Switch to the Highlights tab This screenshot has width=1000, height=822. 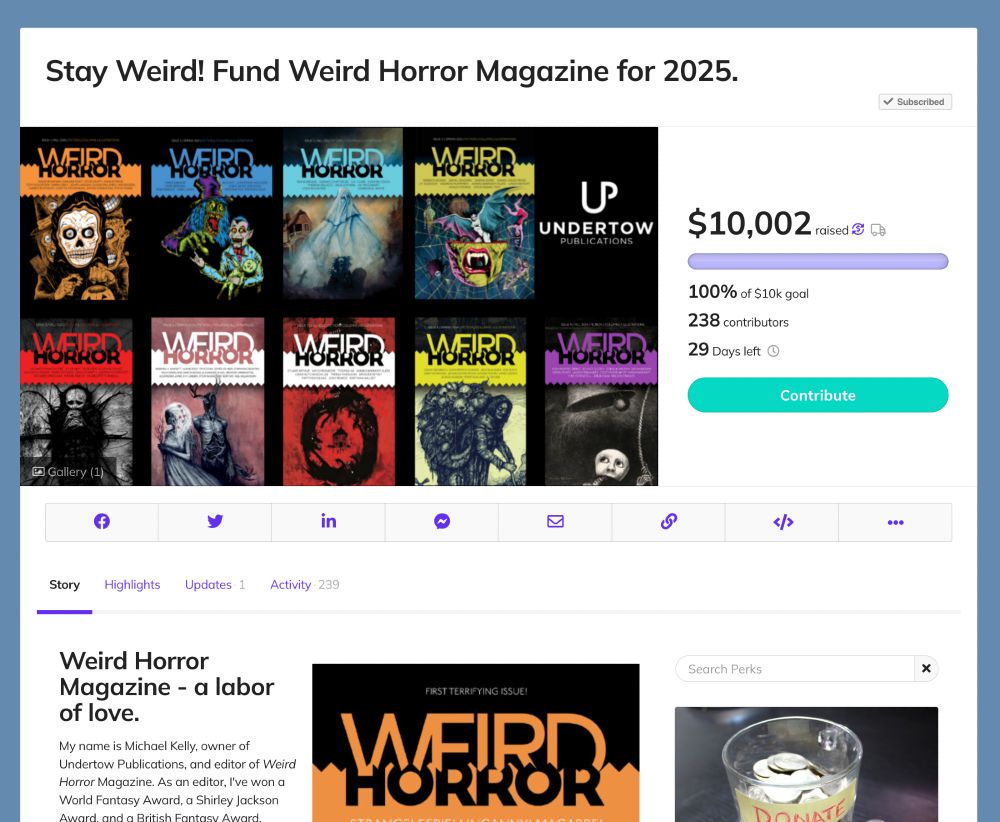tap(132, 584)
